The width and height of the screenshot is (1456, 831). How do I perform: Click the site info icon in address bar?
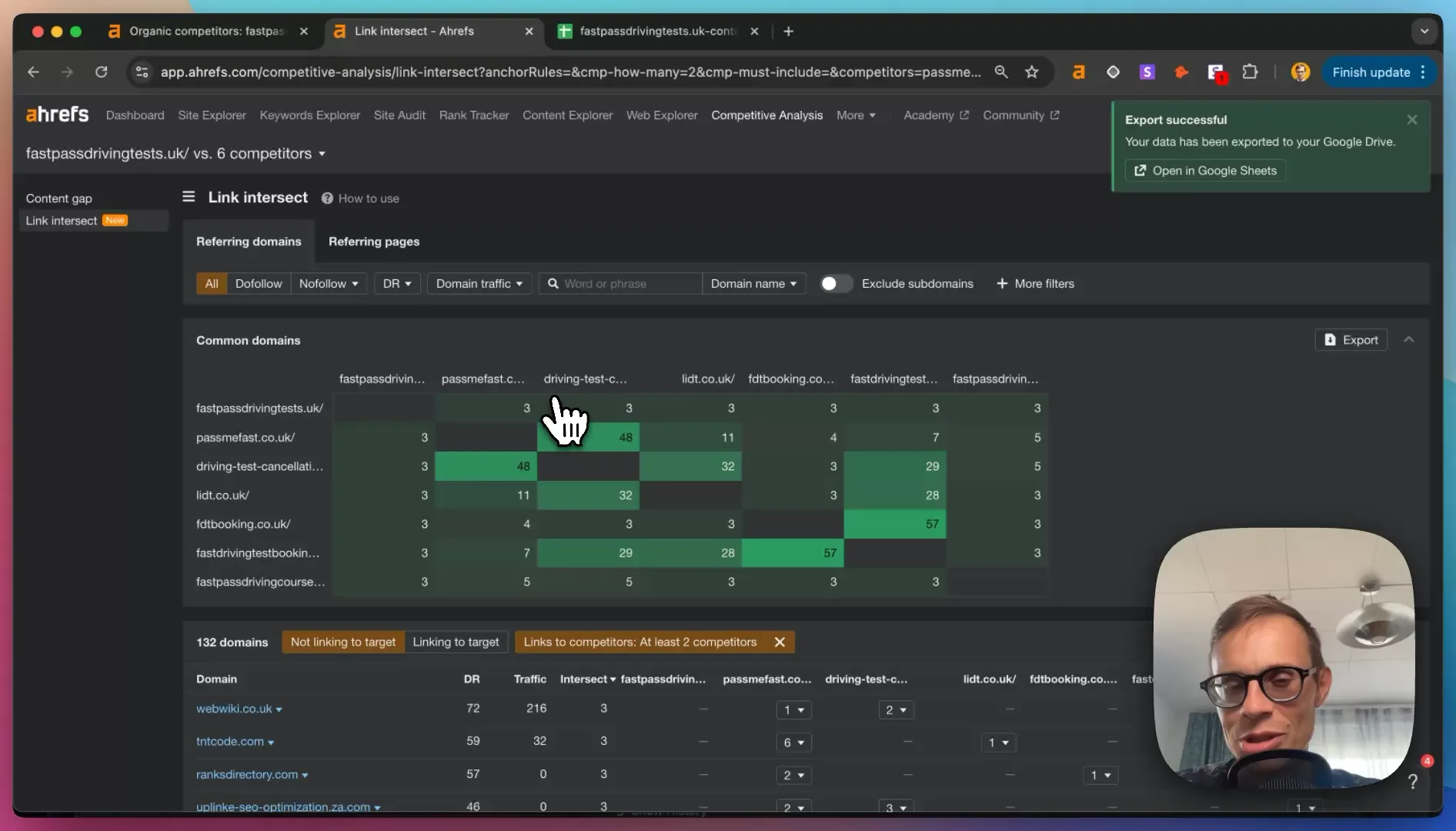142,72
